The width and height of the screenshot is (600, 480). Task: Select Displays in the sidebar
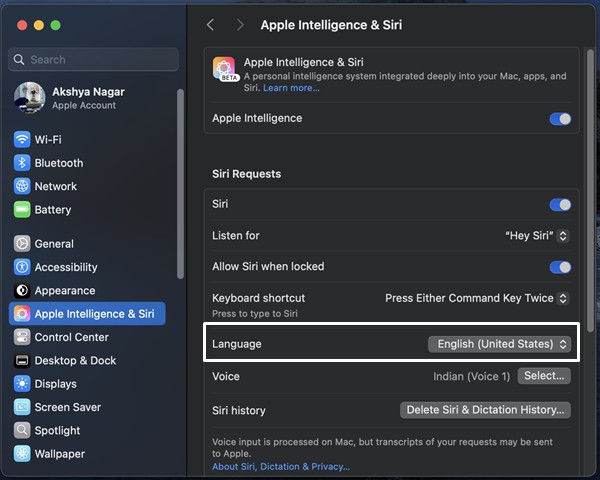point(87,384)
